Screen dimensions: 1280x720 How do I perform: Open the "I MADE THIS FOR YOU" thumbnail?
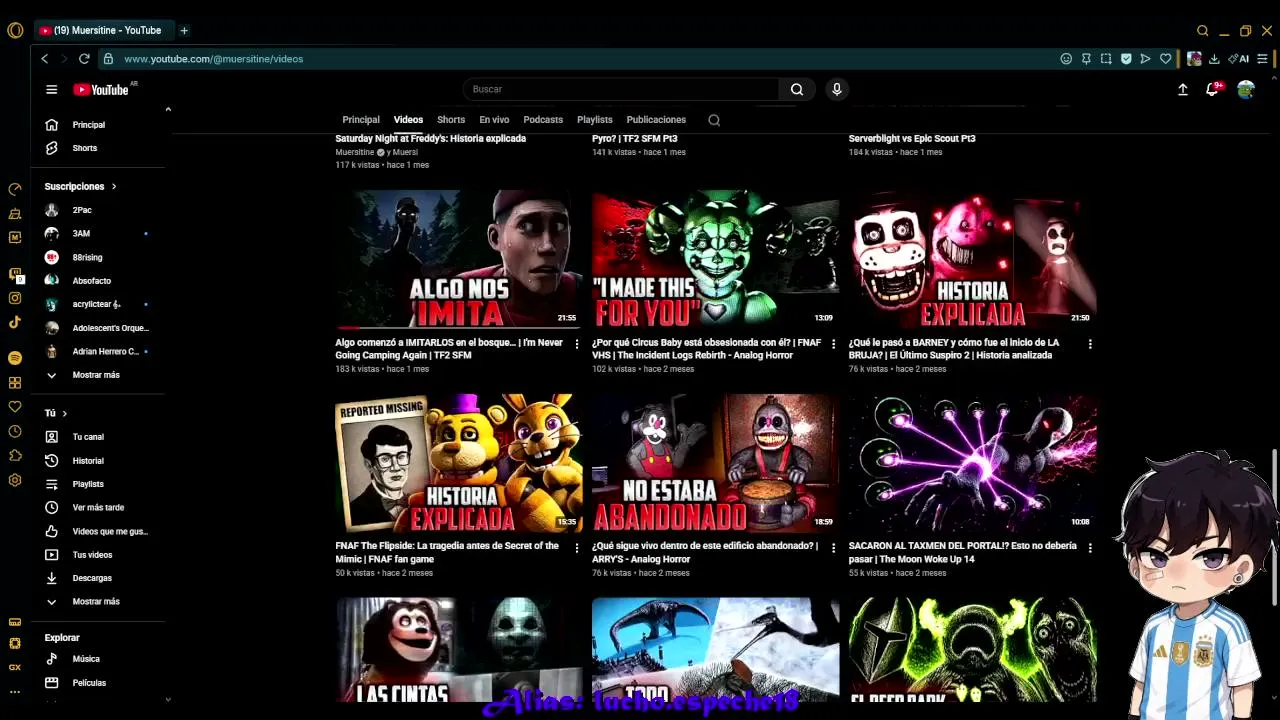tap(715, 259)
